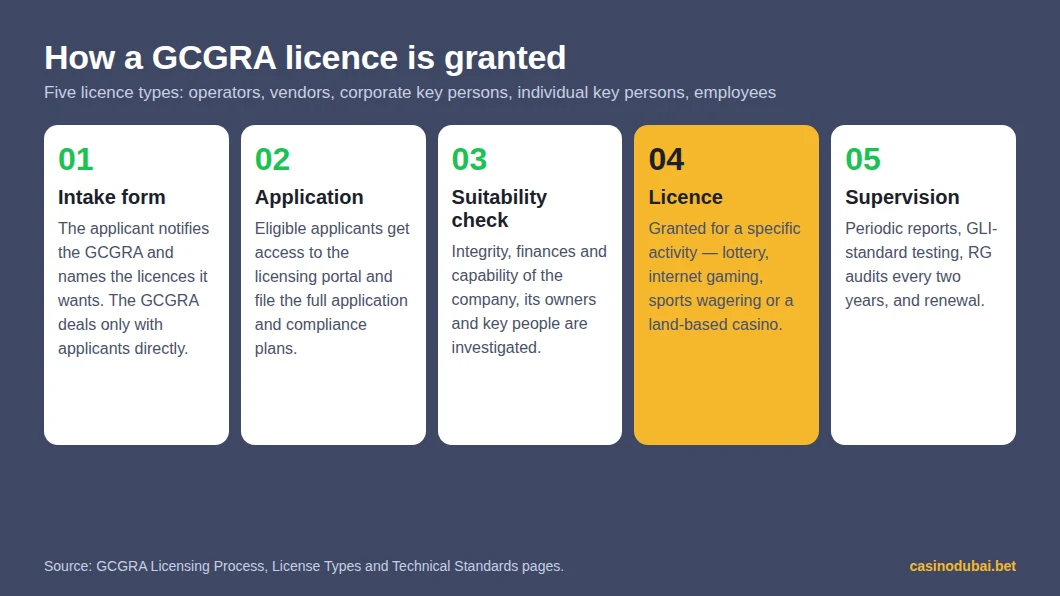The height and width of the screenshot is (596, 1060).
Task: Click the subtitle listing five licence types
Action: tap(410, 93)
